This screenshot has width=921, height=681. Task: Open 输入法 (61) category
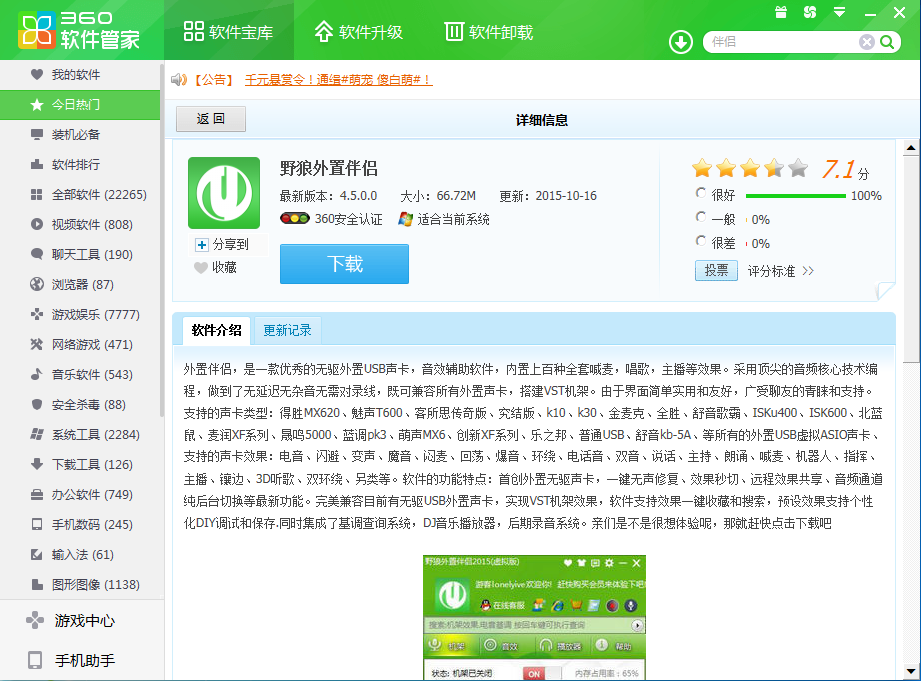click(x=80, y=554)
